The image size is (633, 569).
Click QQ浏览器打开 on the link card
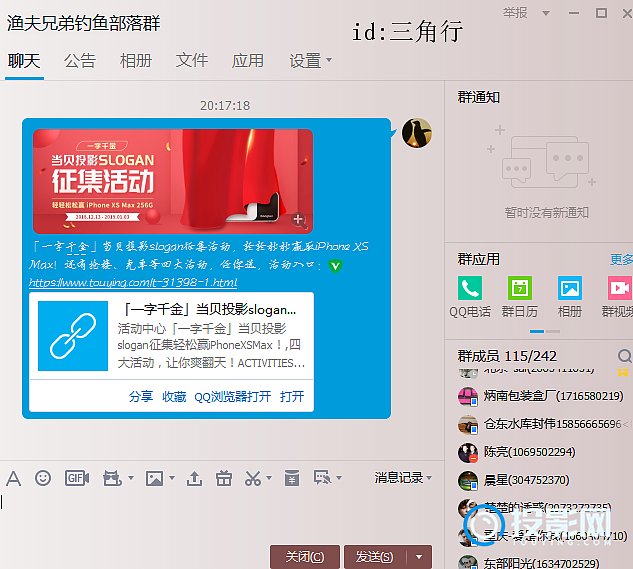tap(233, 397)
